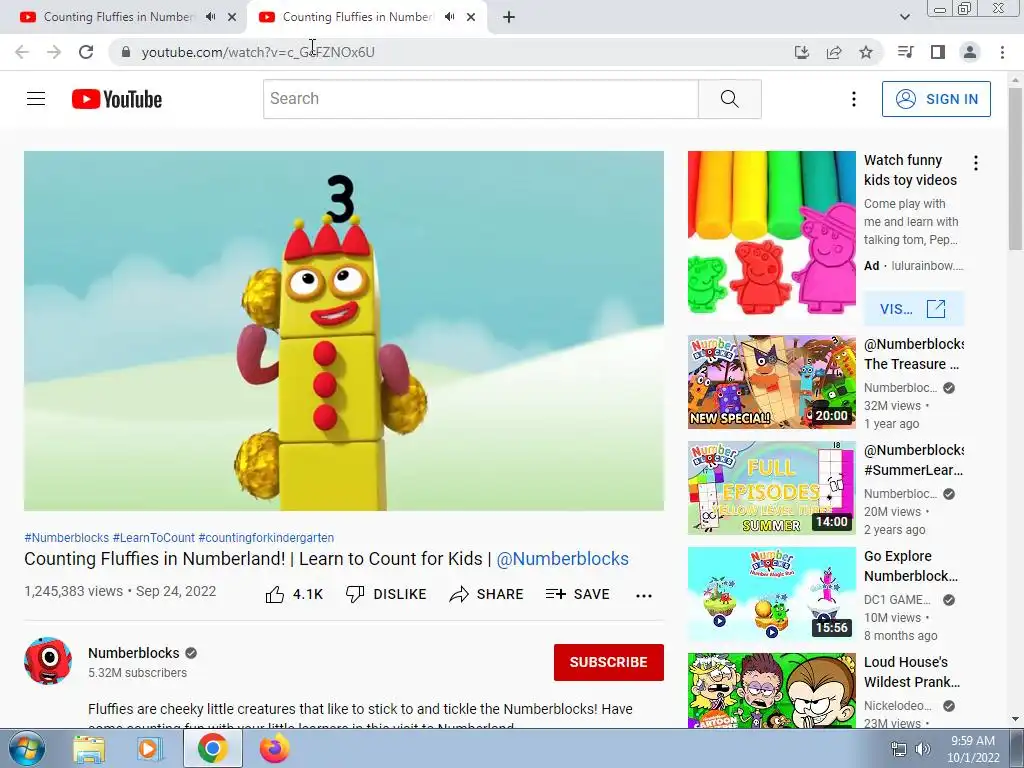Image resolution: width=1024 pixels, height=768 pixels.
Task: Go back with the browser back arrow
Action: [x=22, y=52]
